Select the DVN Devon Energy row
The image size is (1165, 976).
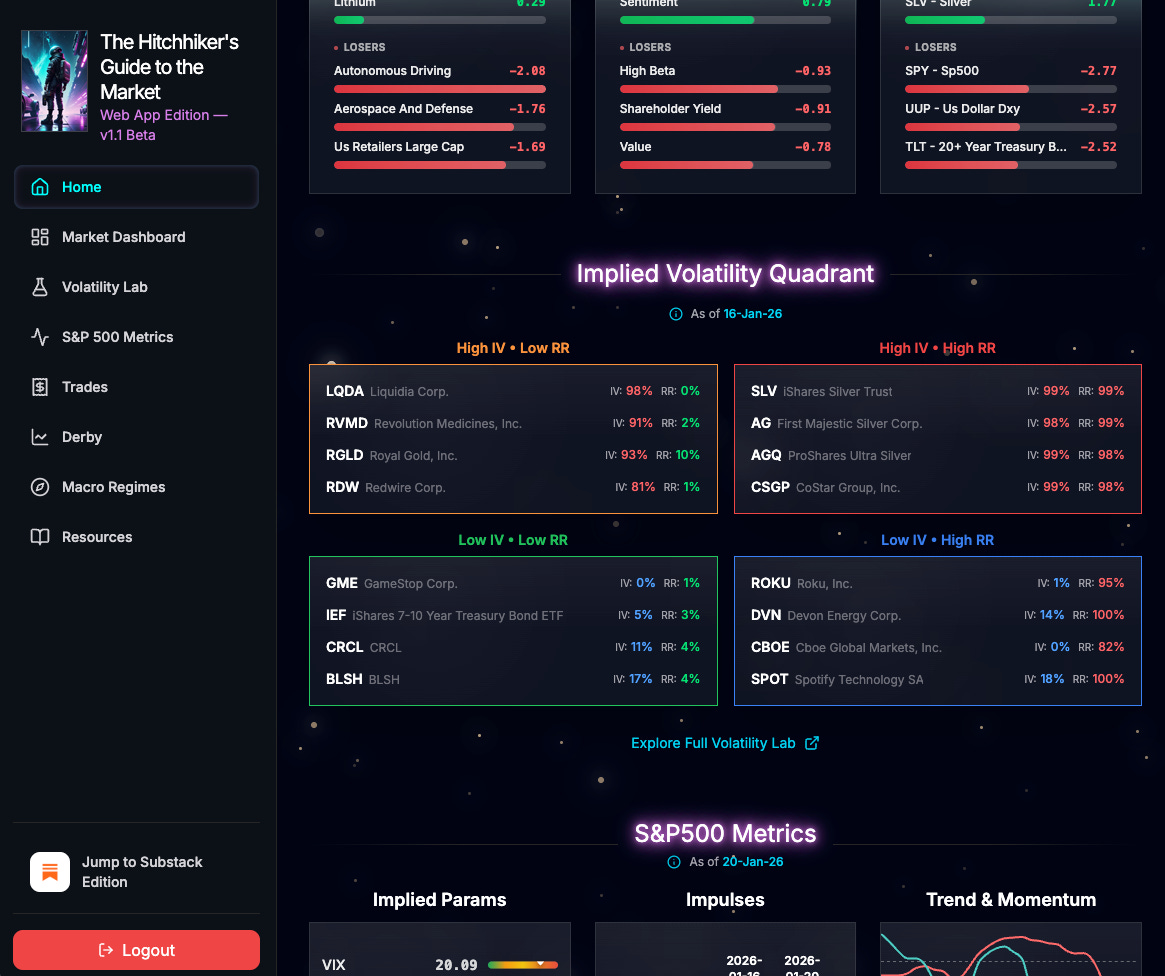coord(938,615)
